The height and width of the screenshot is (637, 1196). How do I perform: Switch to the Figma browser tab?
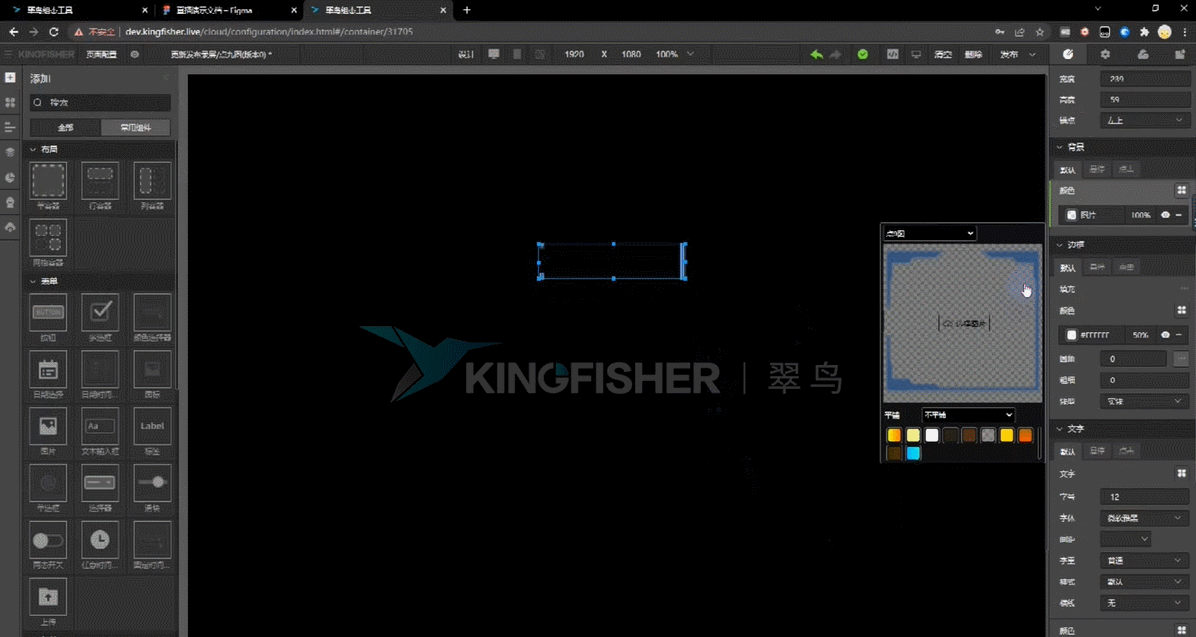229,11
